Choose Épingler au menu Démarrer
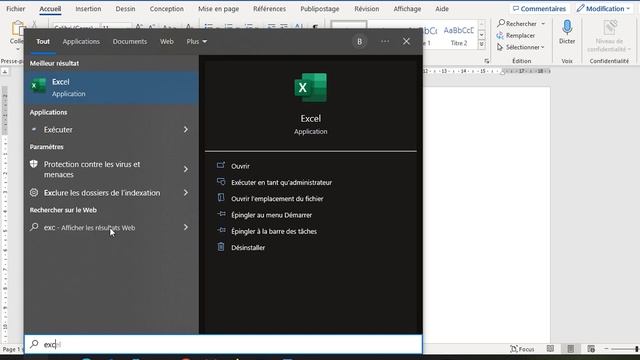The image size is (640, 360). [271, 215]
